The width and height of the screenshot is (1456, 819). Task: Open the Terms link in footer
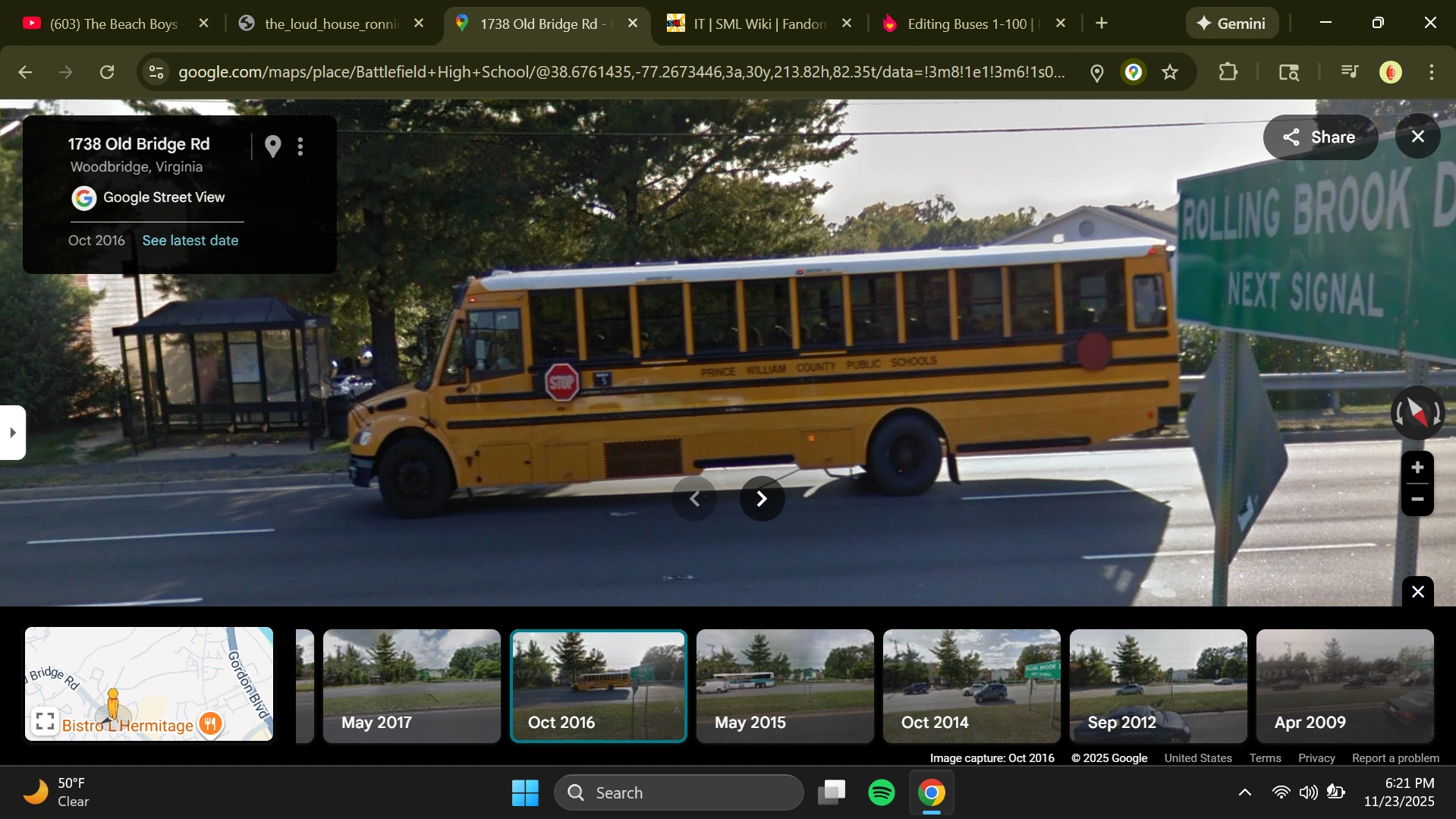click(1265, 758)
